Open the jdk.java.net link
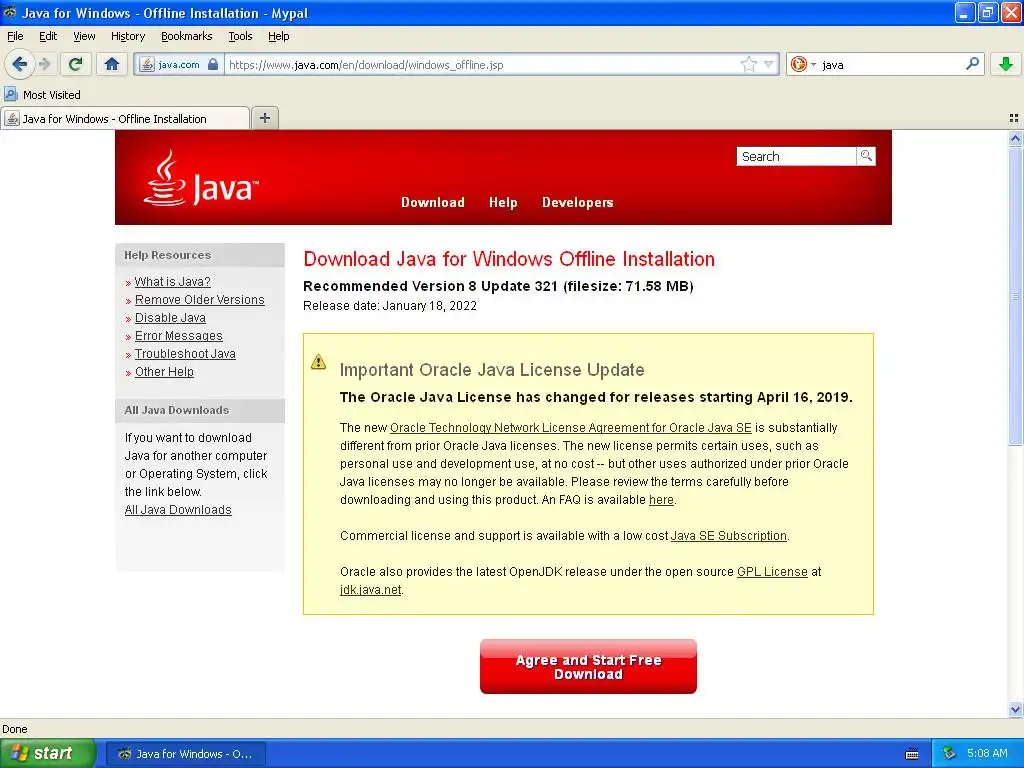Screen dimensions: 1024x768 click(x=370, y=590)
